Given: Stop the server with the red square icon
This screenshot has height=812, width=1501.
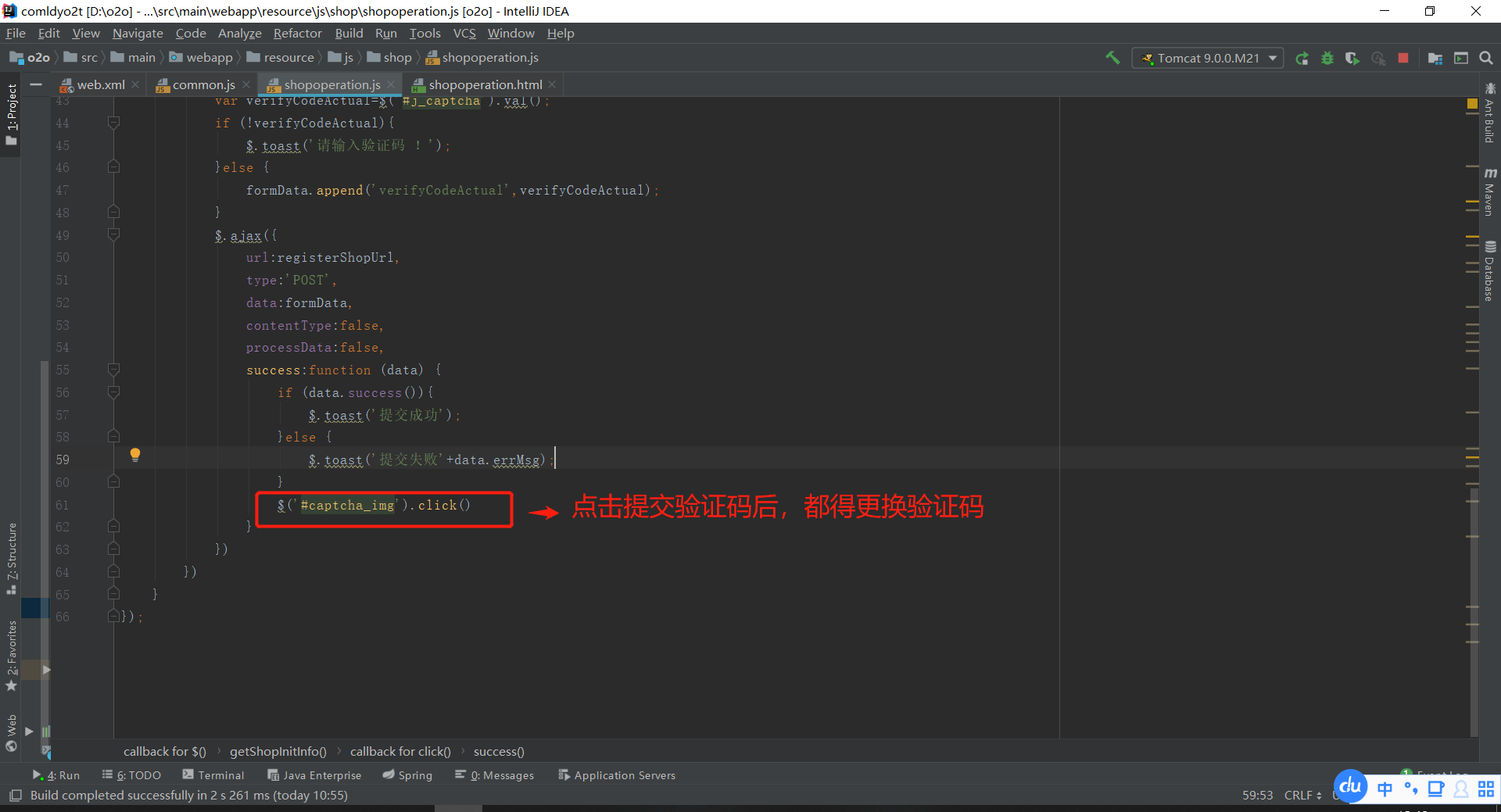Looking at the screenshot, I should pos(1403,58).
